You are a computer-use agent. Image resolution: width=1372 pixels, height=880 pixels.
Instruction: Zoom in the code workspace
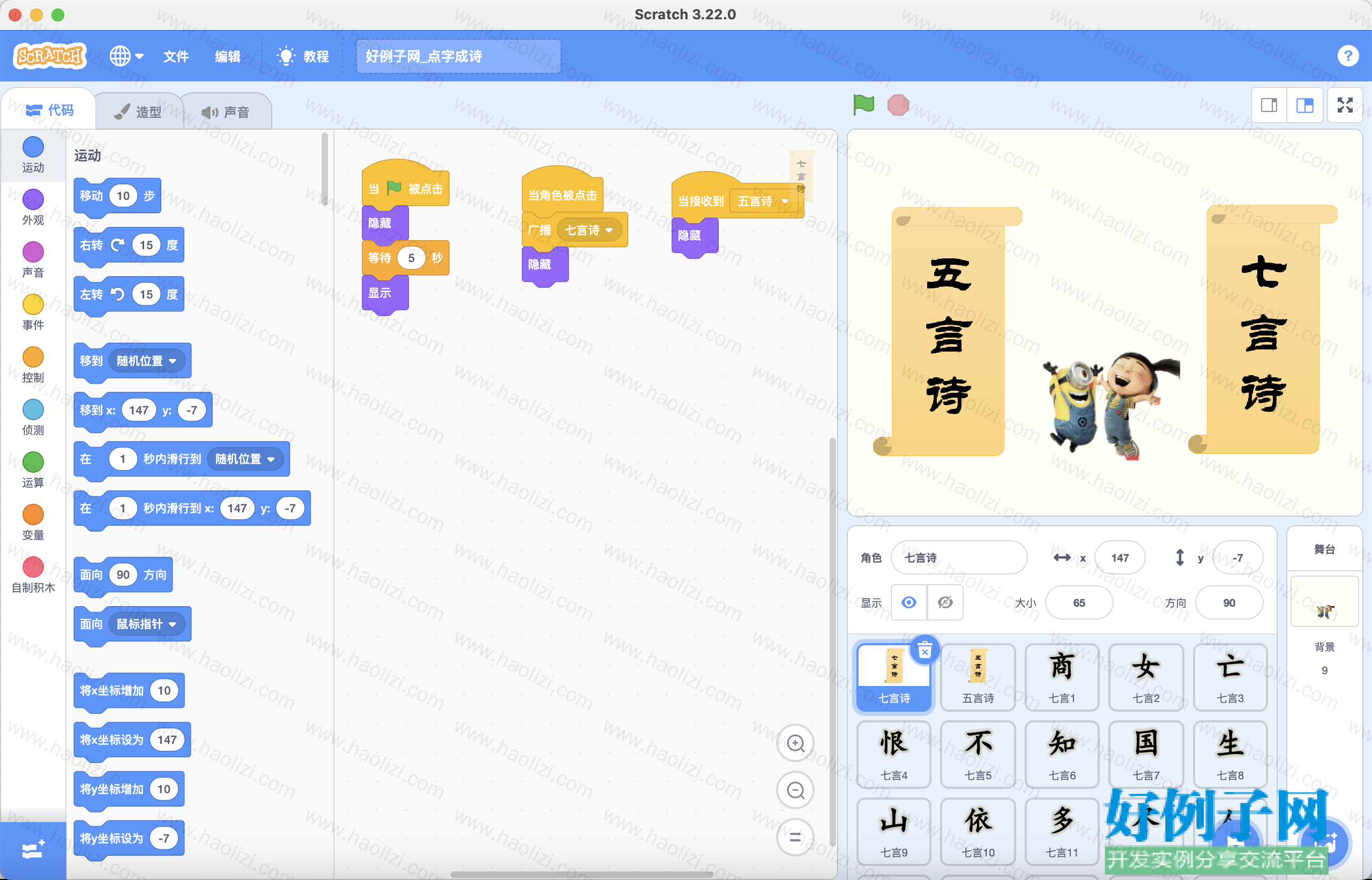795,743
